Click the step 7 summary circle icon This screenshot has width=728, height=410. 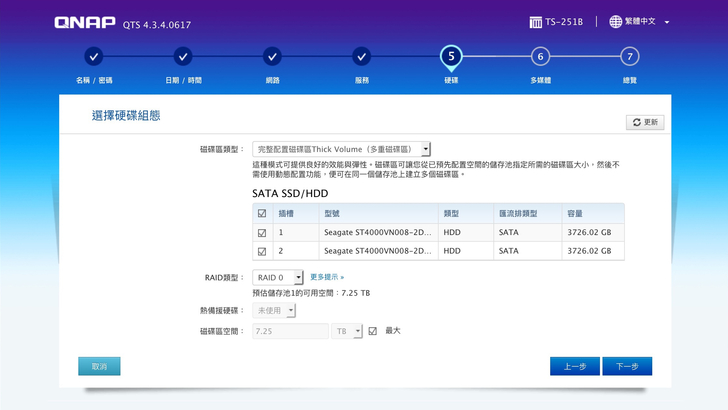(630, 57)
